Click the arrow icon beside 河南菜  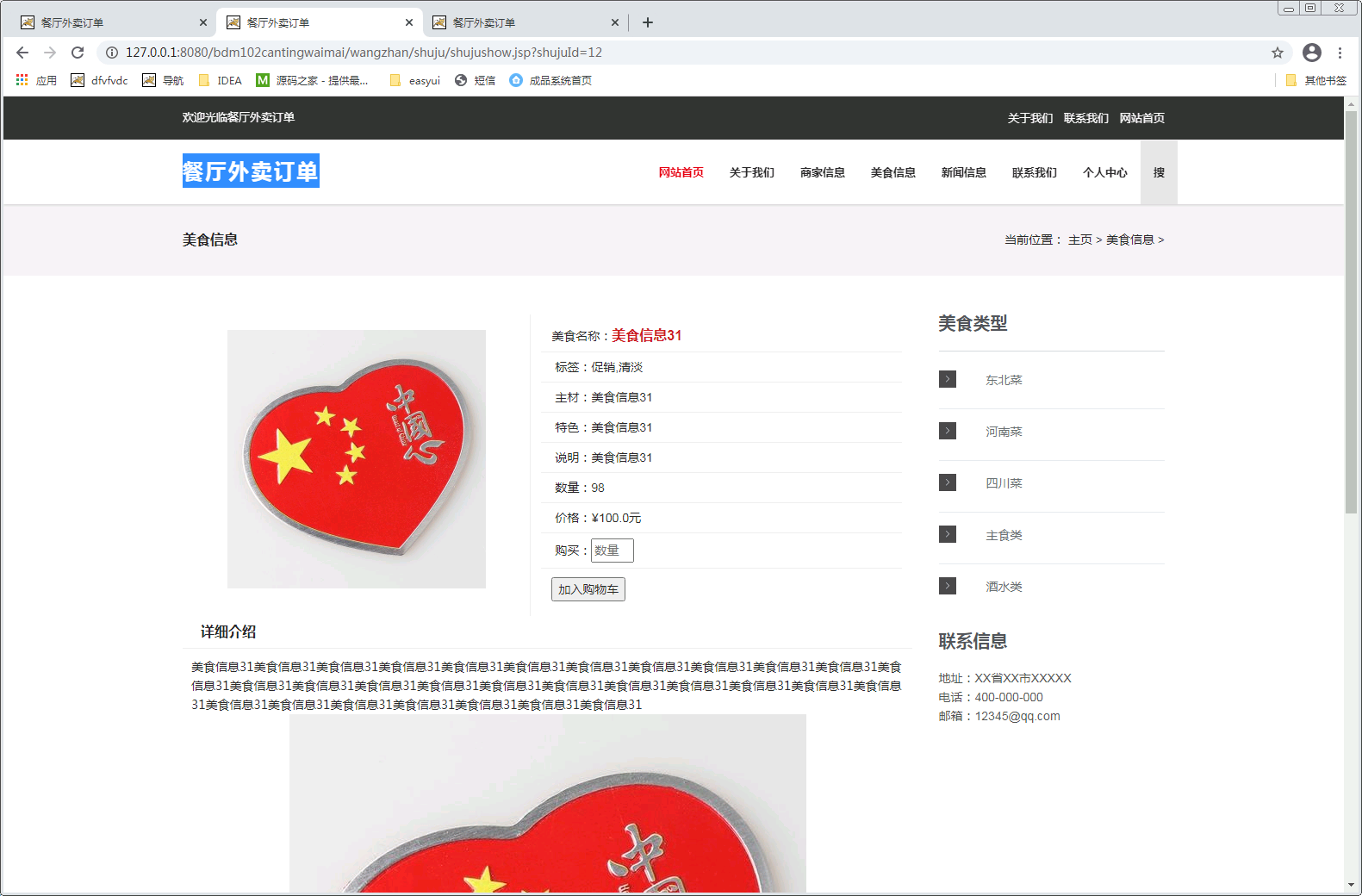948,431
